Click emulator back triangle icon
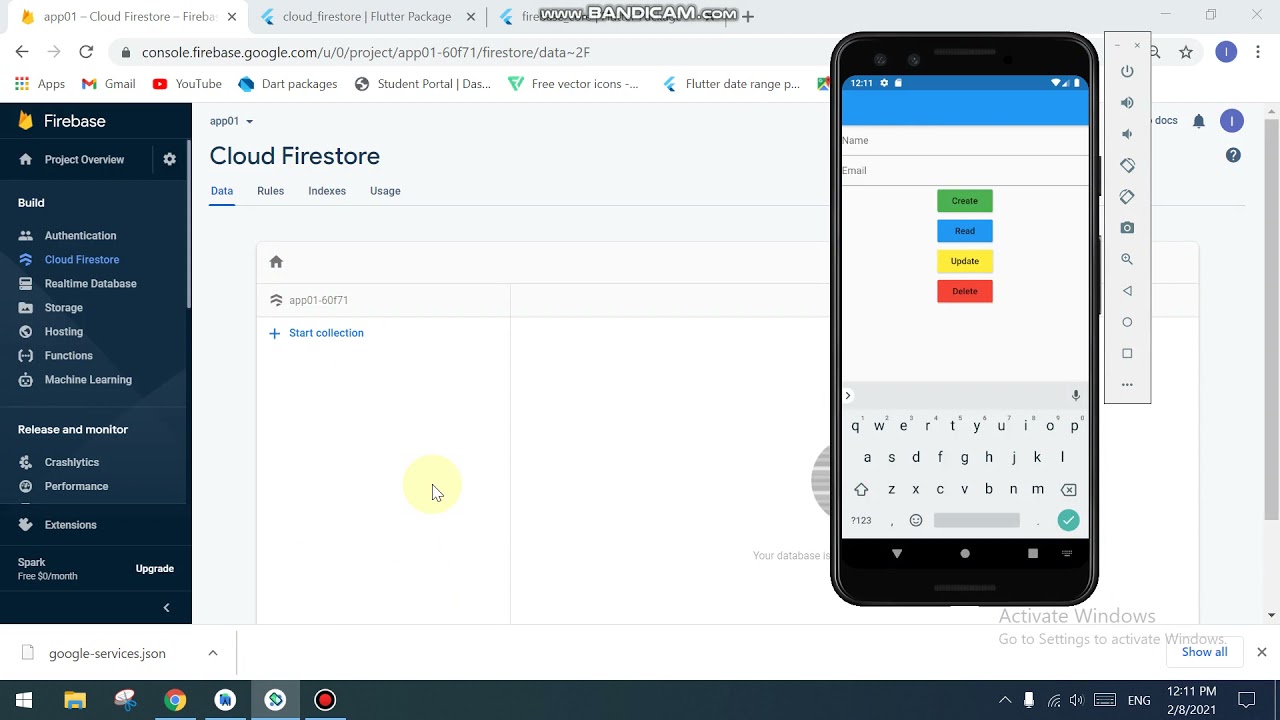 [1127, 291]
